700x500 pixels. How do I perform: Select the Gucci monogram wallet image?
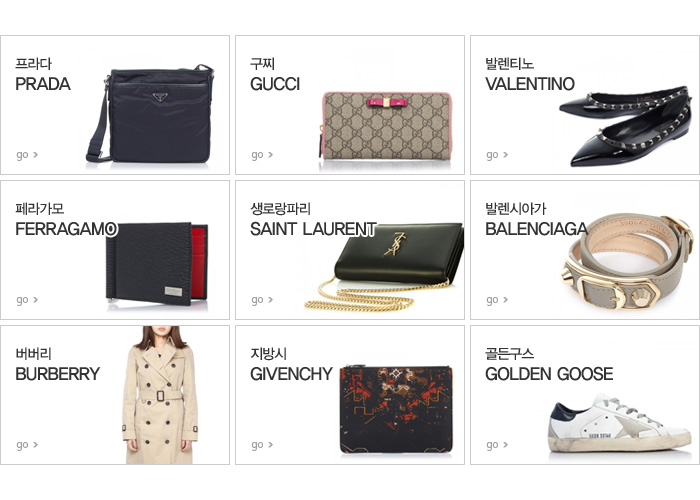385,125
